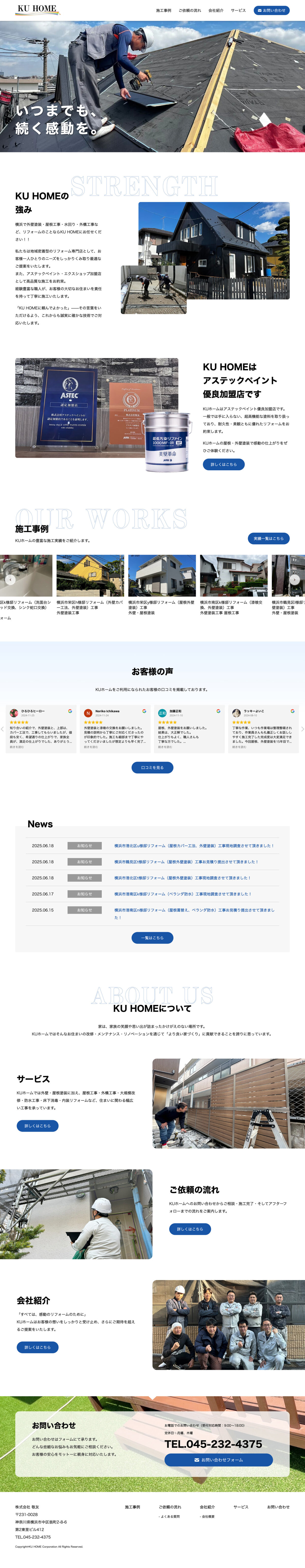The width and height of the screenshot is (305, 1568).
Task: Open 横浜市南区k様邸 work thumbnail
Action: pyautogui.click(x=234, y=575)
